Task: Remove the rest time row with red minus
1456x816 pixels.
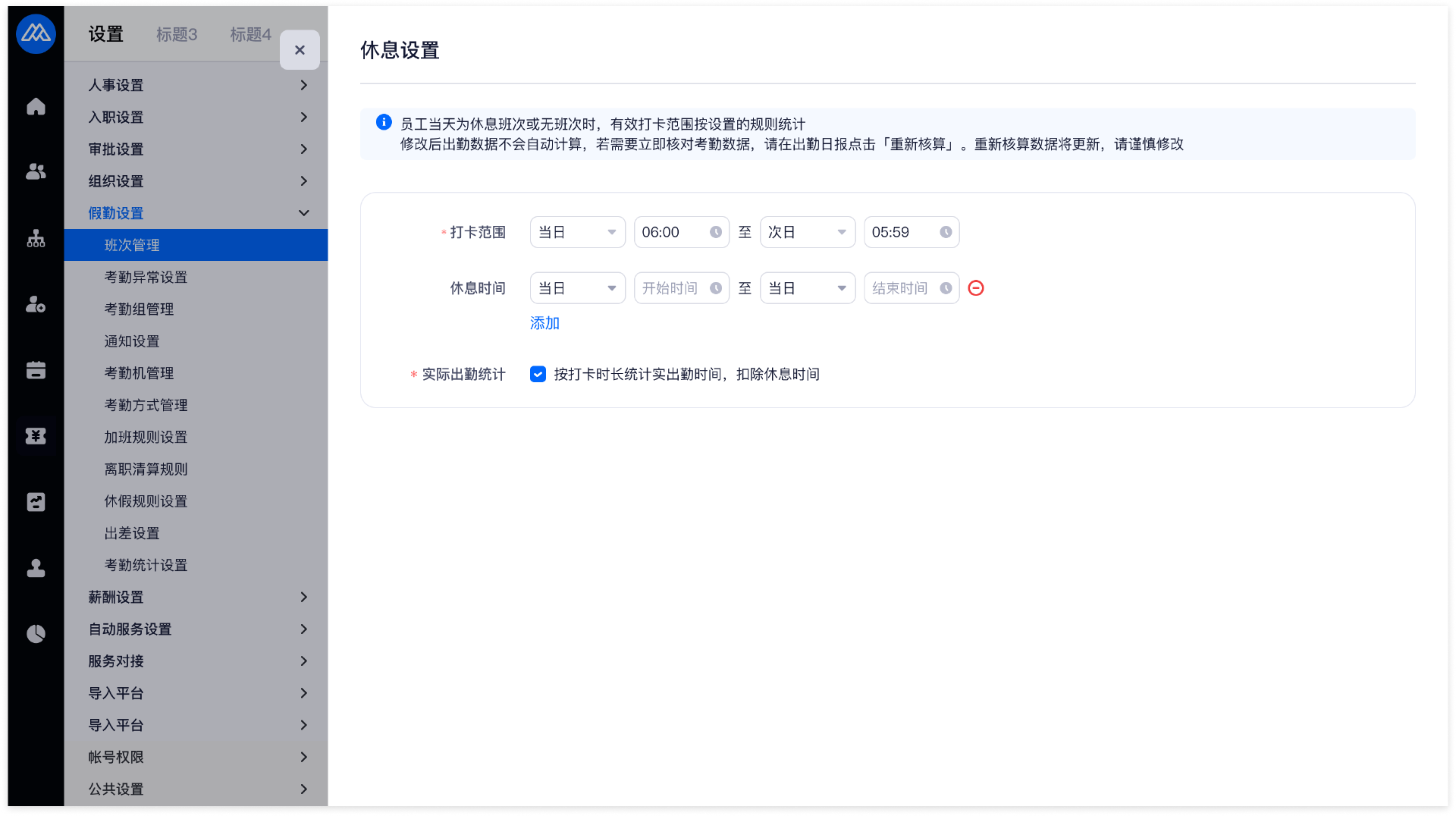Action: click(976, 288)
